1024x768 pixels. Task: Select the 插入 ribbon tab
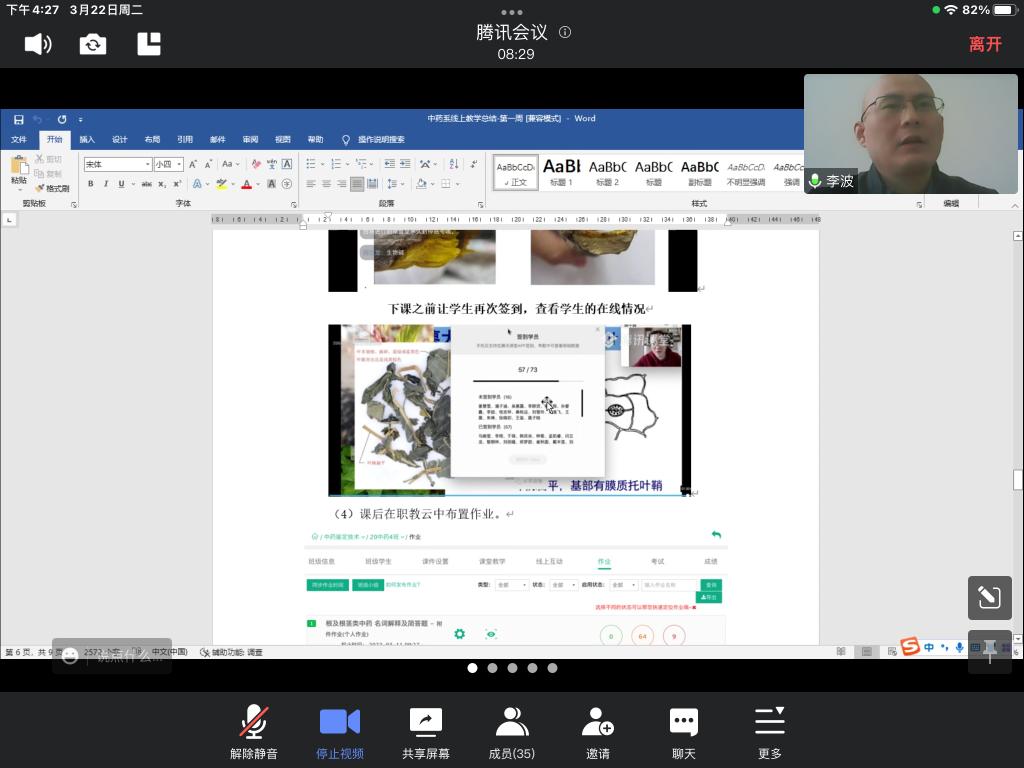[87, 140]
